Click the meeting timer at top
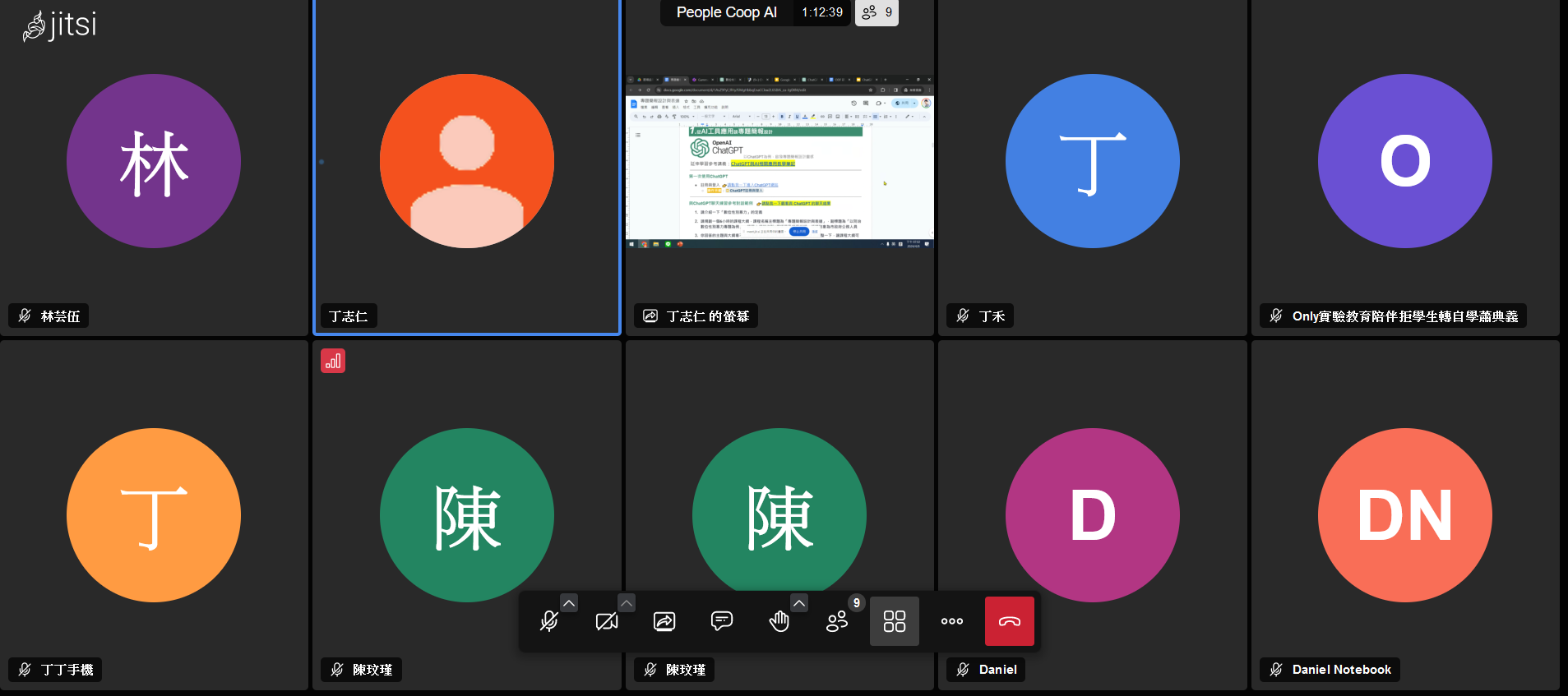This screenshot has width=1568, height=696. [822, 12]
